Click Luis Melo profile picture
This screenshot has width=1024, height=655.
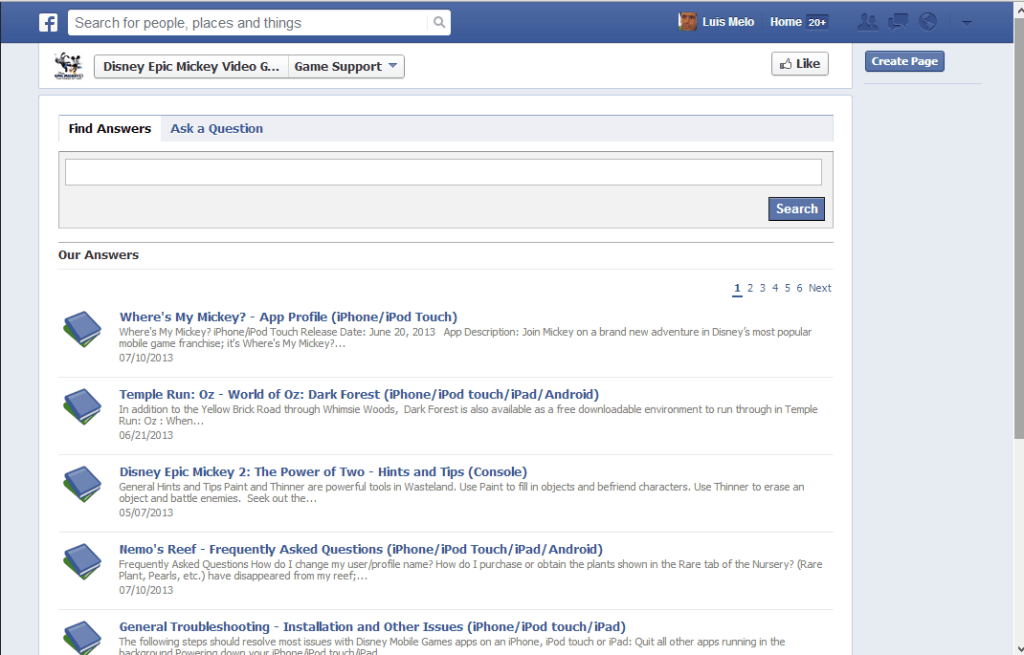688,22
